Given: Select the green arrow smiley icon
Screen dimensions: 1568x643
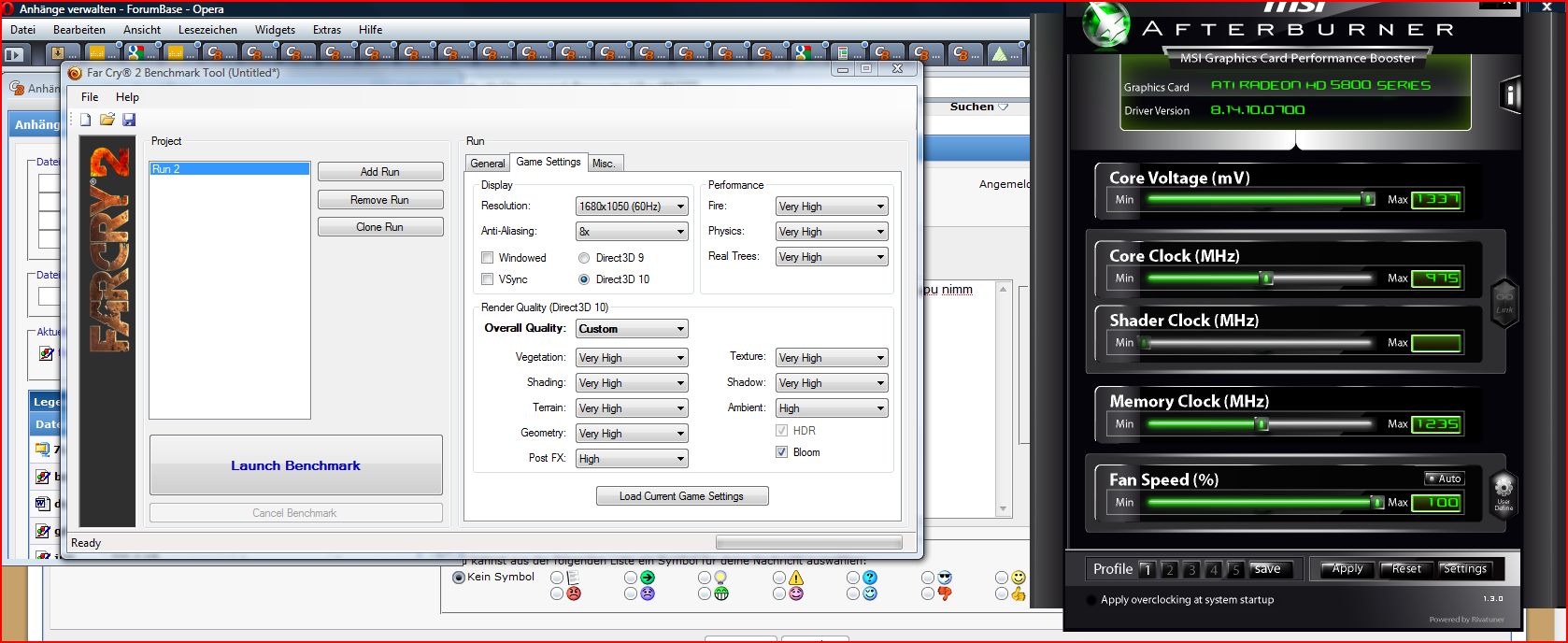Looking at the screenshot, I should point(648,578).
